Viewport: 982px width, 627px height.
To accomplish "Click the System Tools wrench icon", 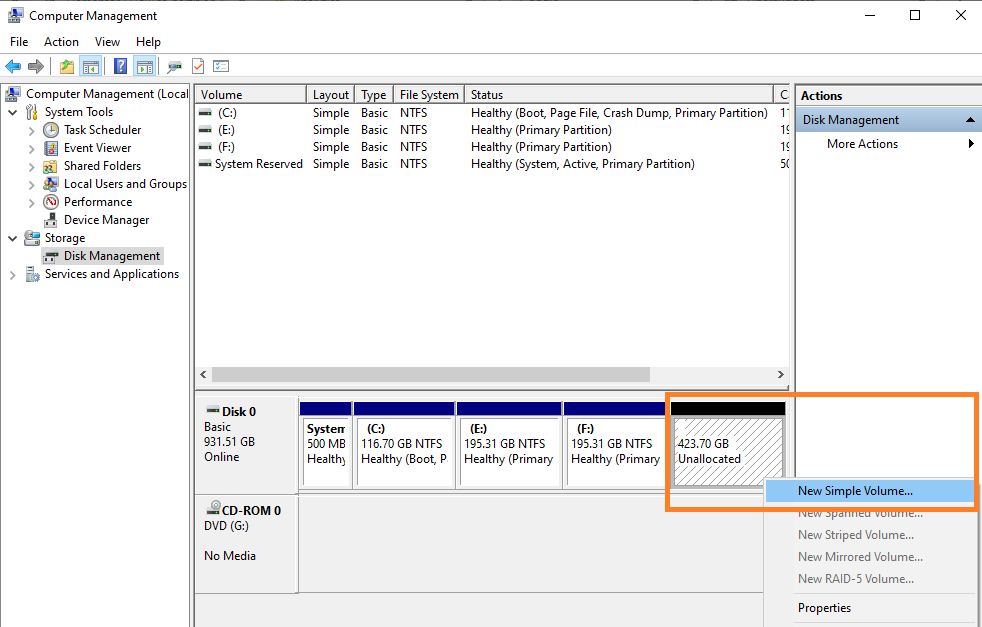I will (32, 112).
